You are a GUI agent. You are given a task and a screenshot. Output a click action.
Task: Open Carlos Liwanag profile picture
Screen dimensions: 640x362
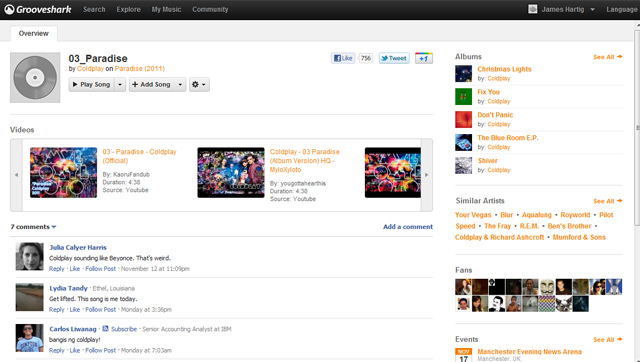29,338
